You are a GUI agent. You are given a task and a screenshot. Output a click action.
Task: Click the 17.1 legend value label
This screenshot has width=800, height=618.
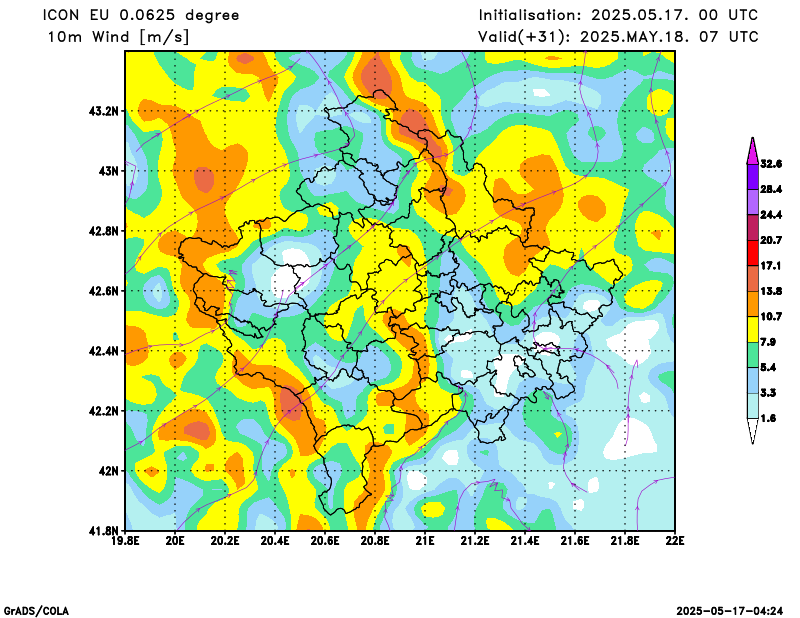[x=771, y=266]
